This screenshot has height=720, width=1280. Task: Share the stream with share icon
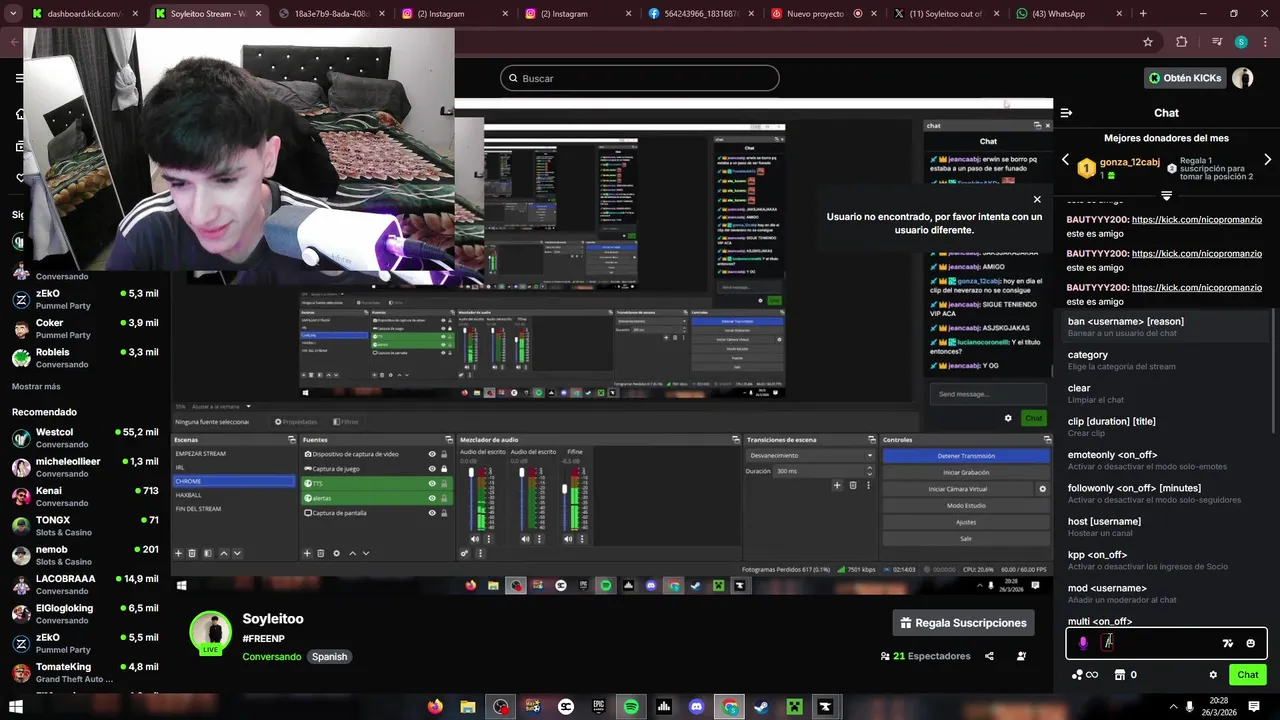pos(989,657)
